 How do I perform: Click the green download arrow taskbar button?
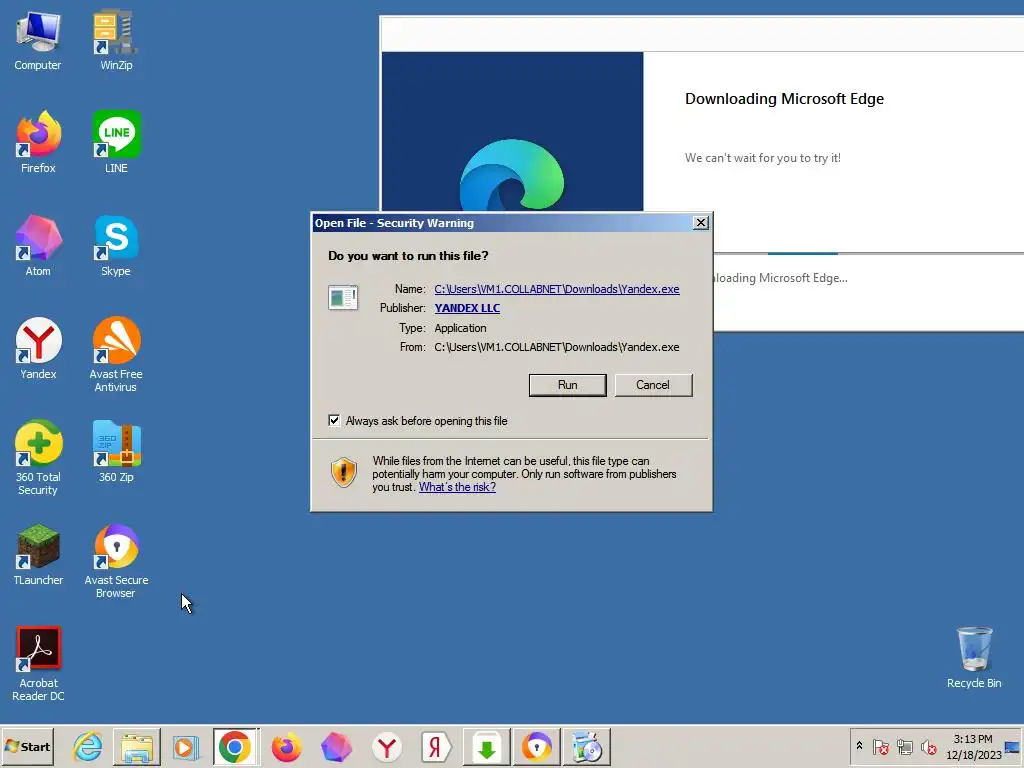[x=487, y=746]
